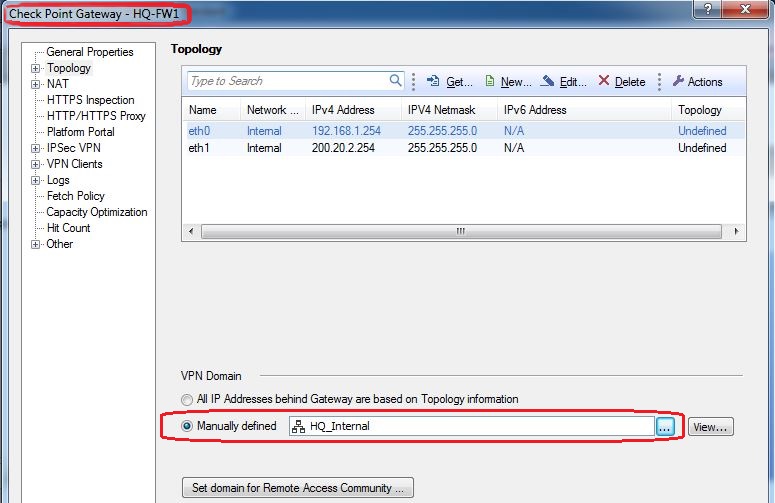This screenshot has width=775, height=503.
Task: Expand the Logs tree node
Action: 35,180
